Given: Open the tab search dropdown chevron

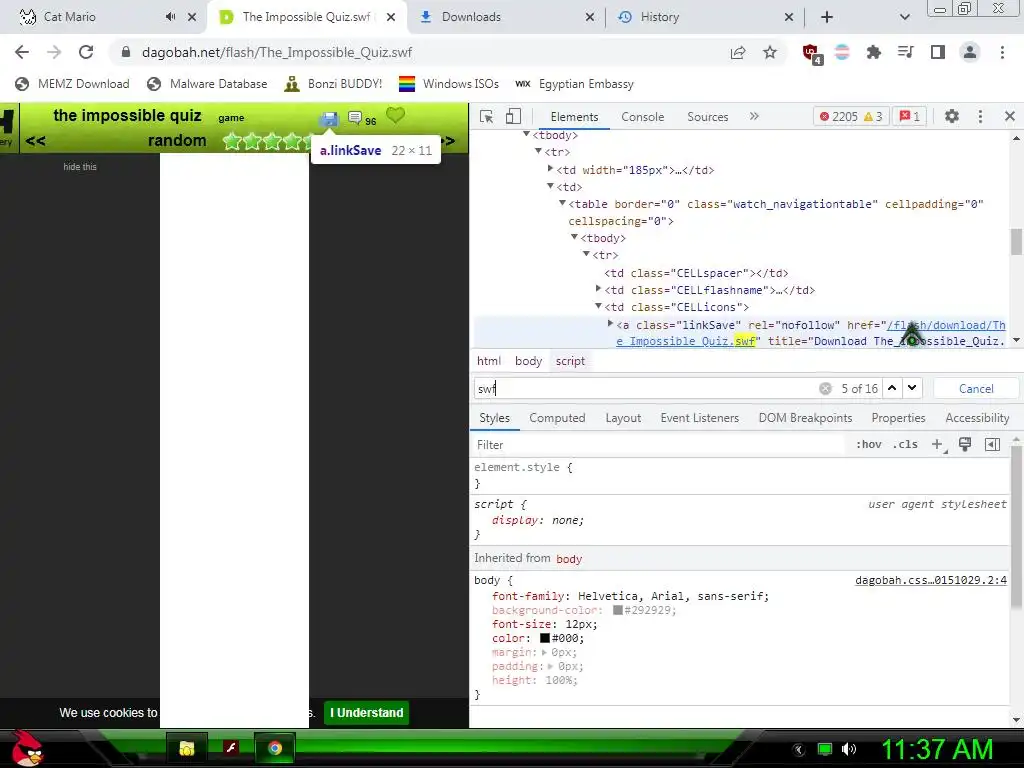Looking at the screenshot, I should (x=904, y=17).
